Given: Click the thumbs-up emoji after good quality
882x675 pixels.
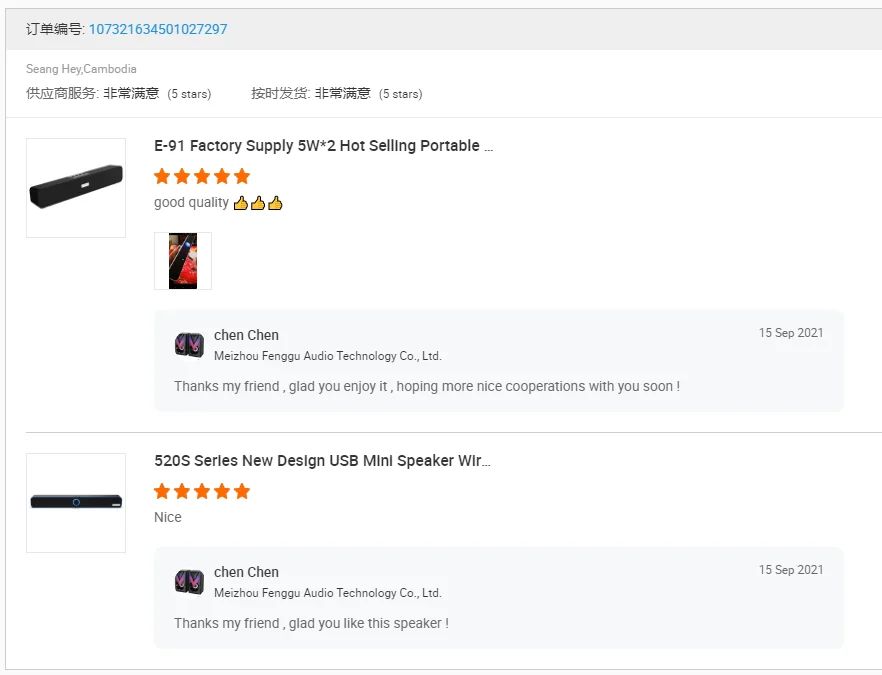Looking at the screenshot, I should coord(258,203).
